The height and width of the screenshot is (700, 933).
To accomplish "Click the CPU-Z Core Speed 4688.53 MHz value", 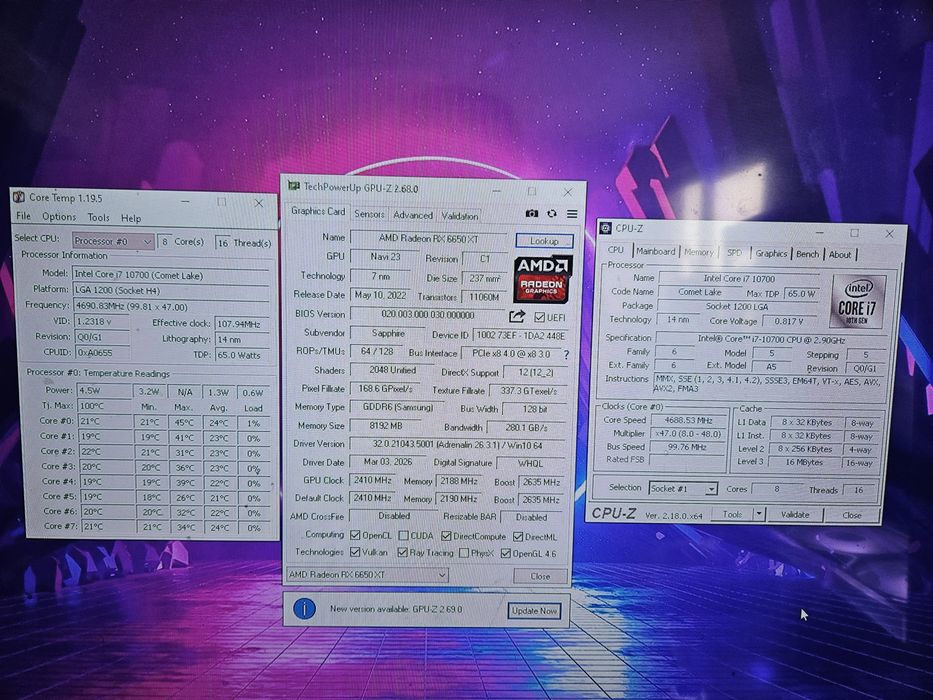I will click(x=688, y=420).
